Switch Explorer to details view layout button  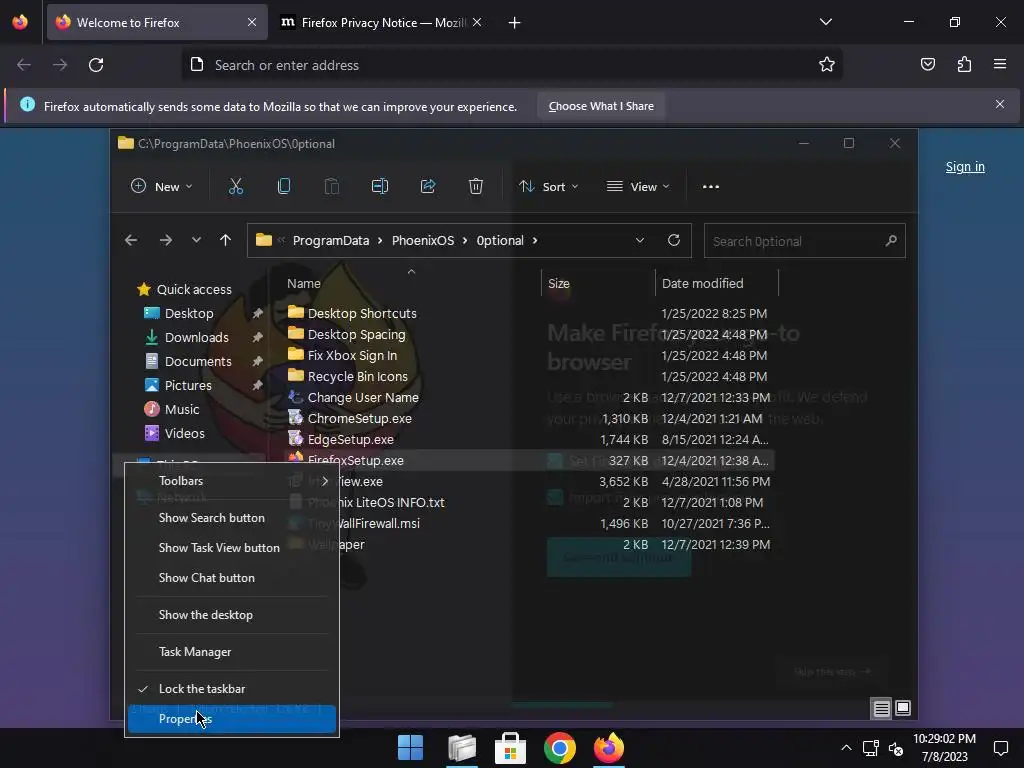pos(882,708)
